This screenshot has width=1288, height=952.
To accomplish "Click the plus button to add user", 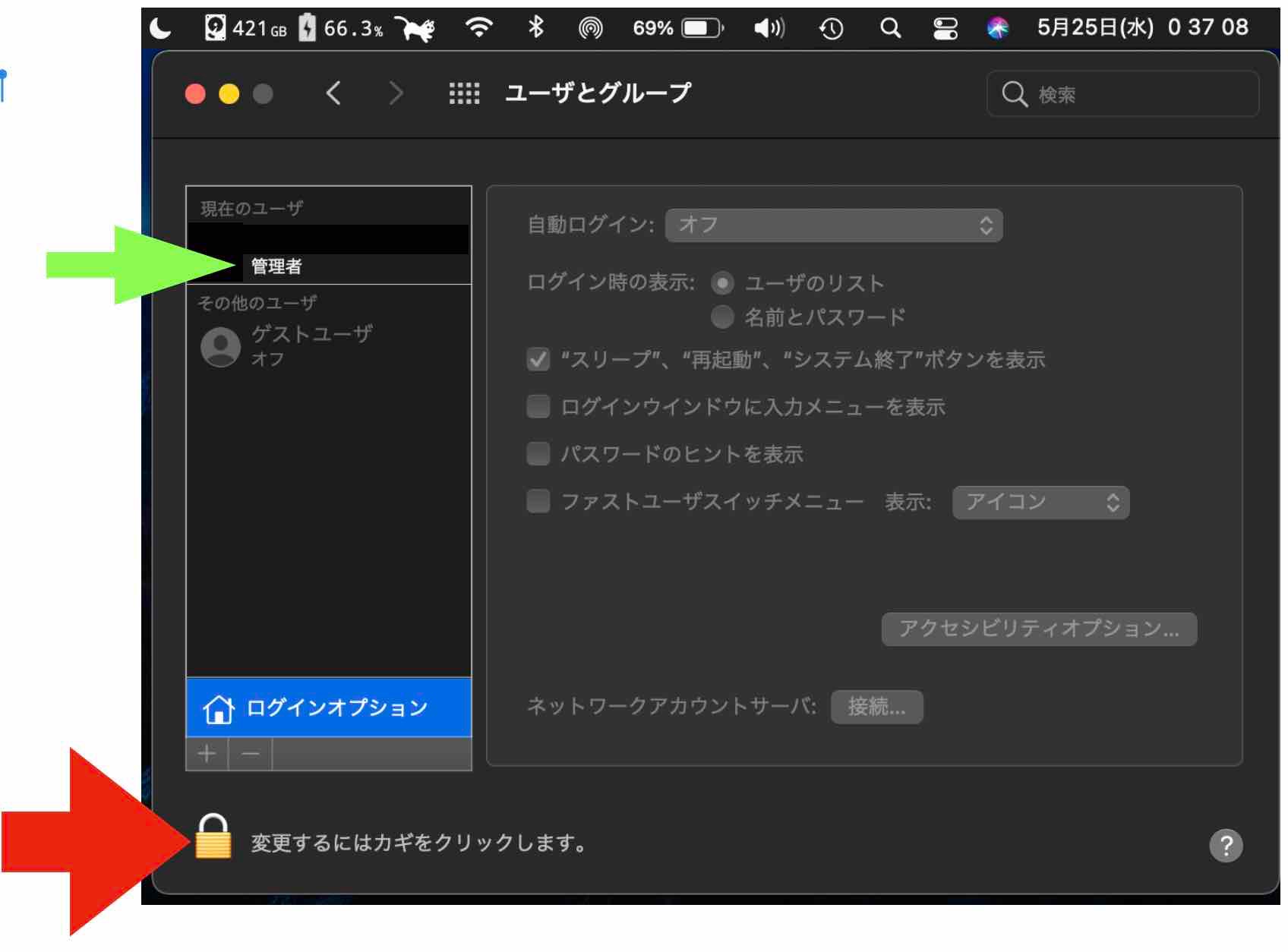I will [207, 754].
